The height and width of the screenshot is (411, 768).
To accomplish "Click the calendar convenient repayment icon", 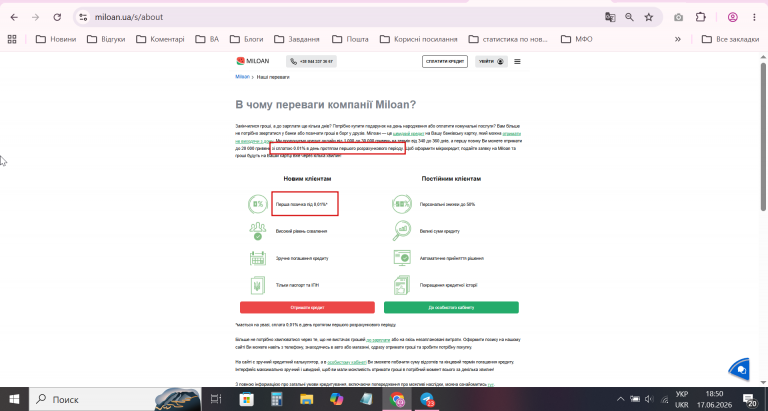I will [x=258, y=258].
